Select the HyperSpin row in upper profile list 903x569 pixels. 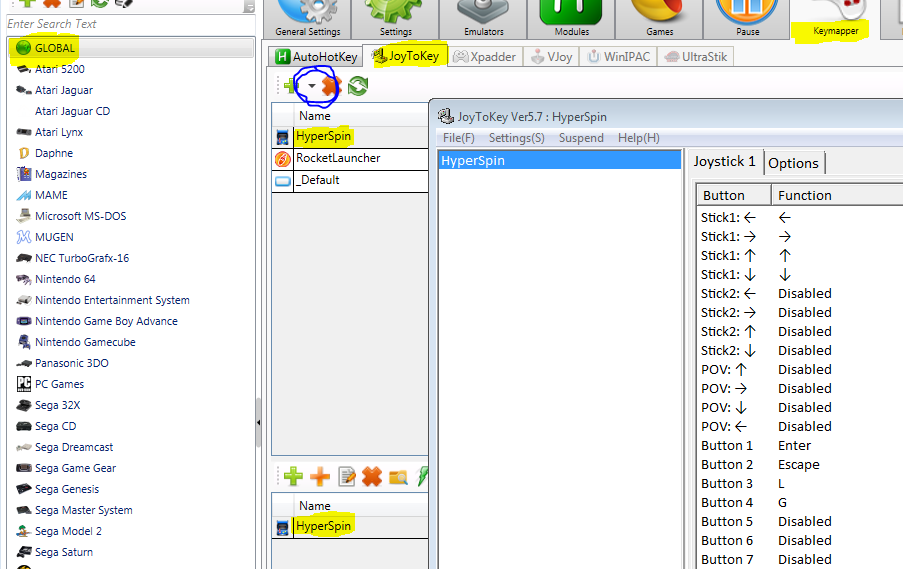[x=350, y=137]
